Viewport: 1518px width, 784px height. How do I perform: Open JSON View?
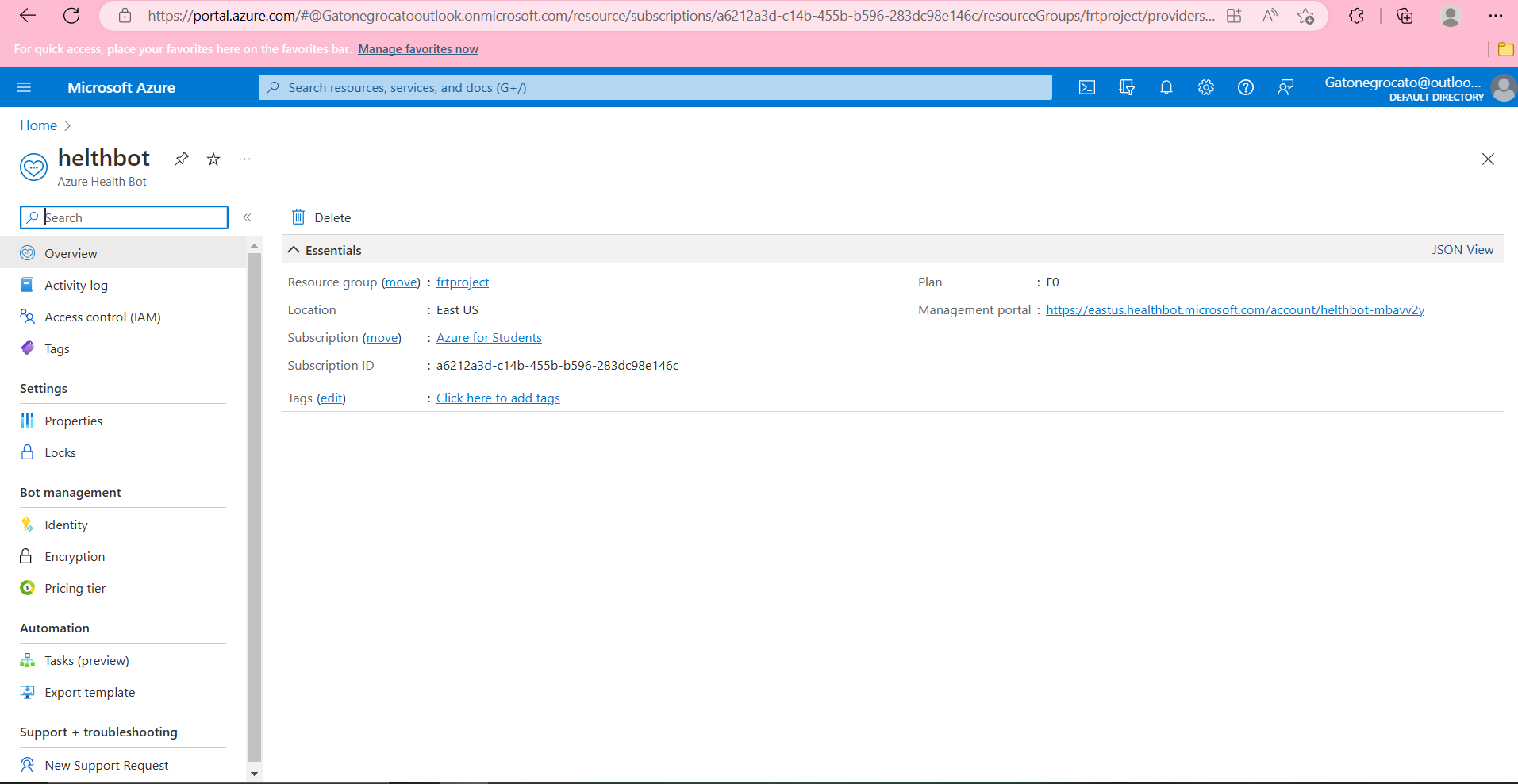point(1462,250)
